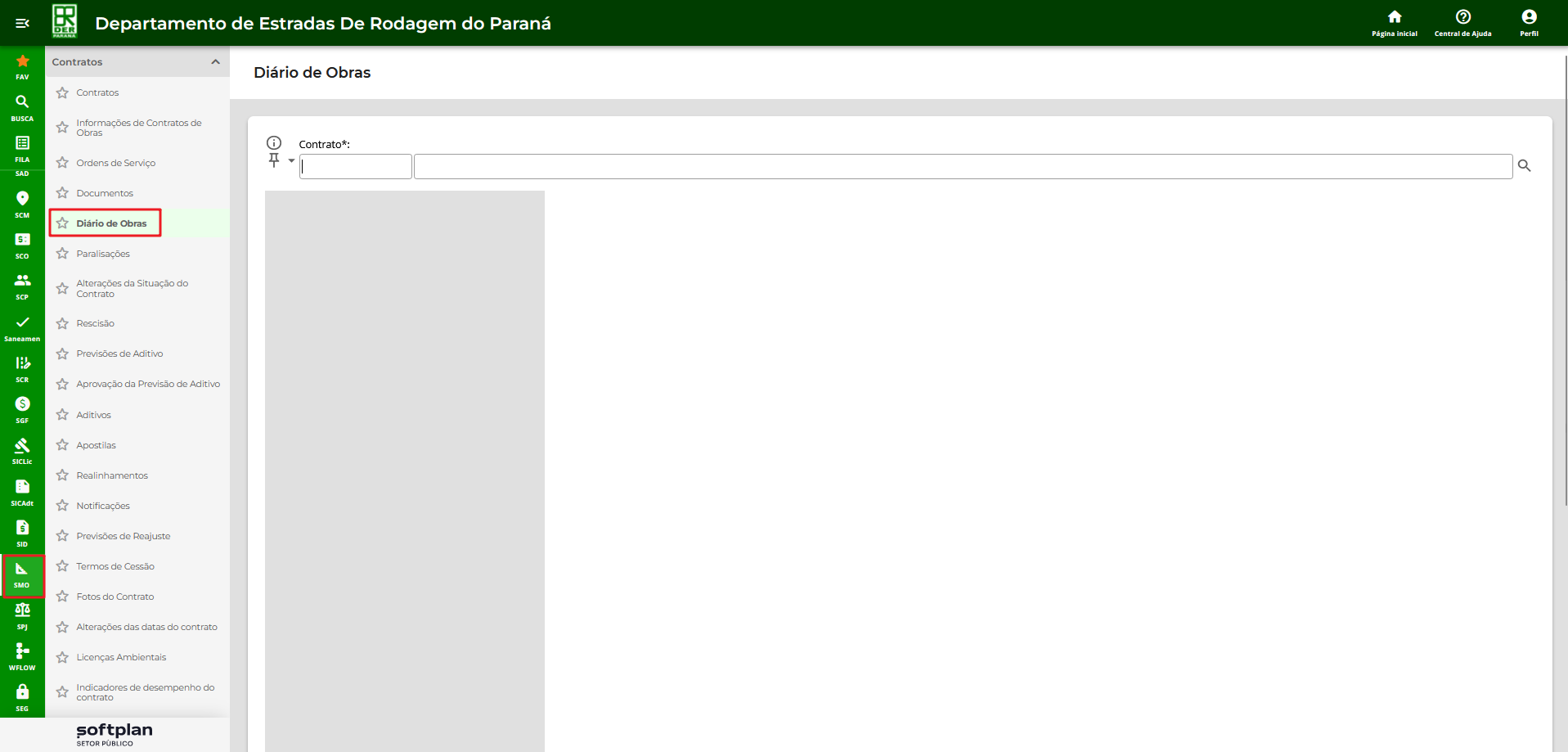Toggle favorite star for Aditivos
The height and width of the screenshot is (752, 1568).
pyautogui.click(x=62, y=415)
